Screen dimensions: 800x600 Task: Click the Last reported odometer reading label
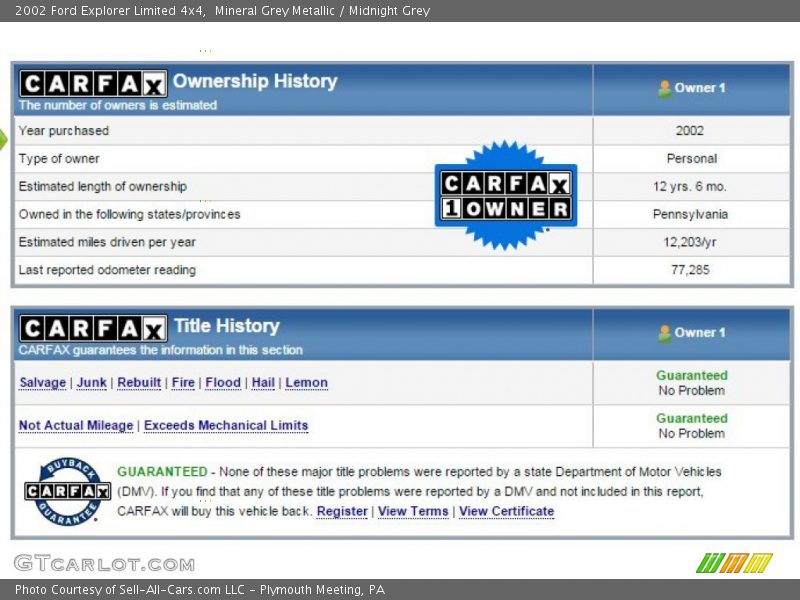[x=107, y=270]
